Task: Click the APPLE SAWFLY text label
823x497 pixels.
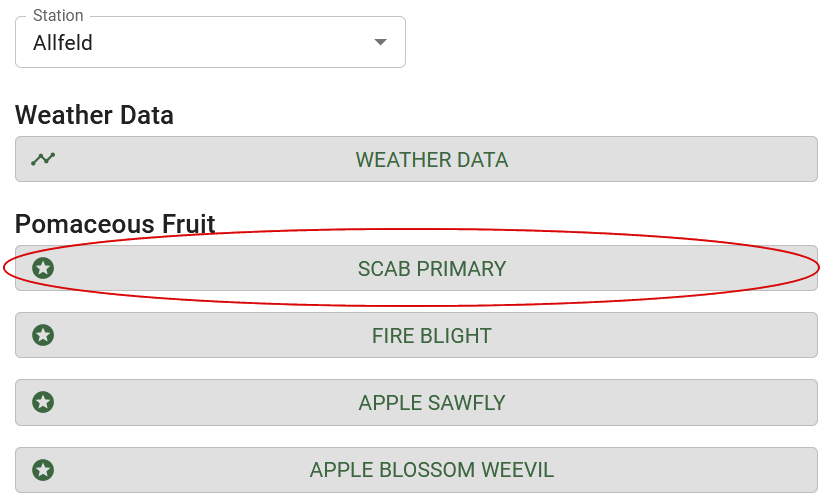Action: click(432, 403)
